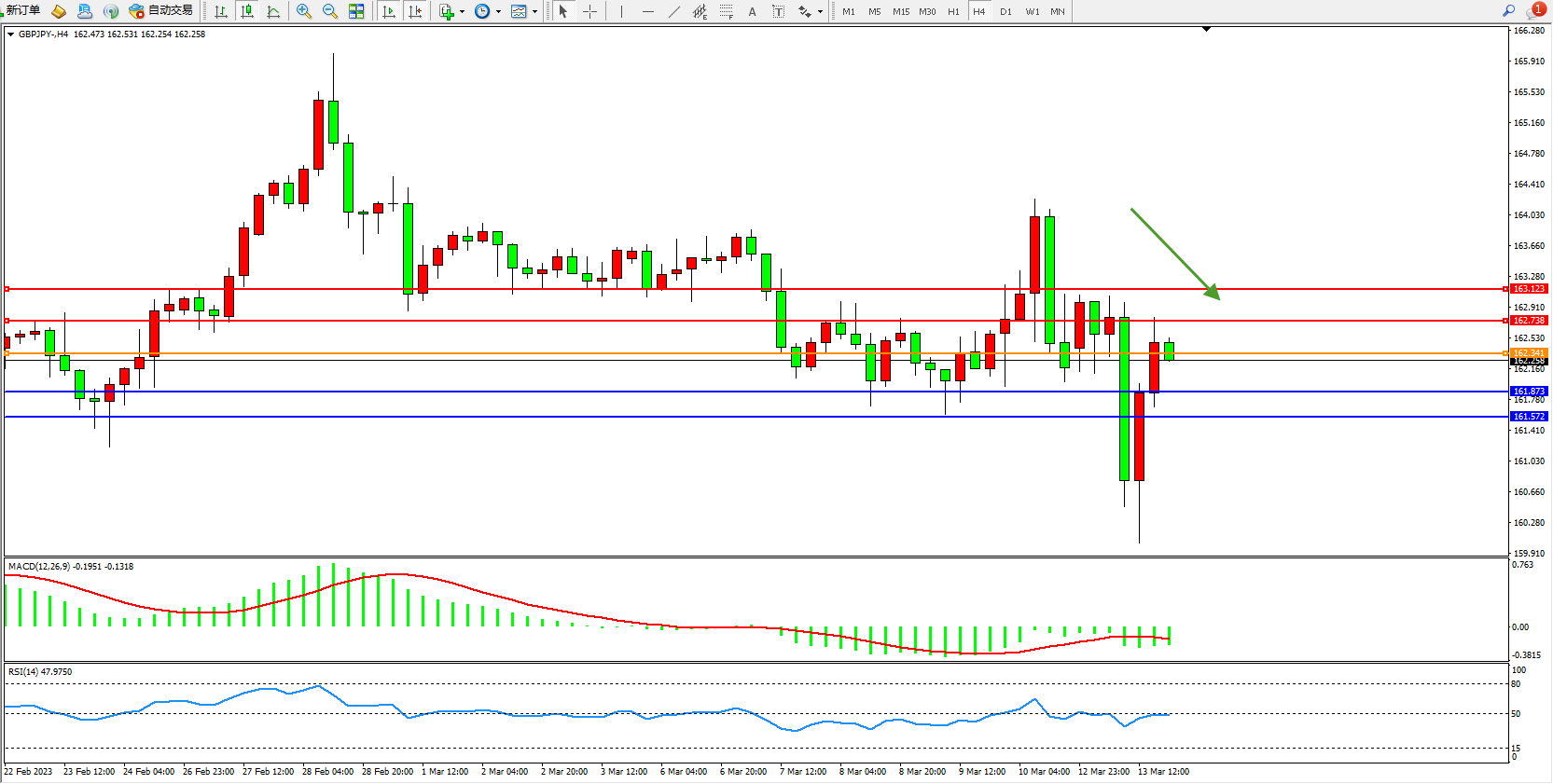Click the red 163.123 price level label
Viewport: 1553px width, 784px height.
[1529, 289]
